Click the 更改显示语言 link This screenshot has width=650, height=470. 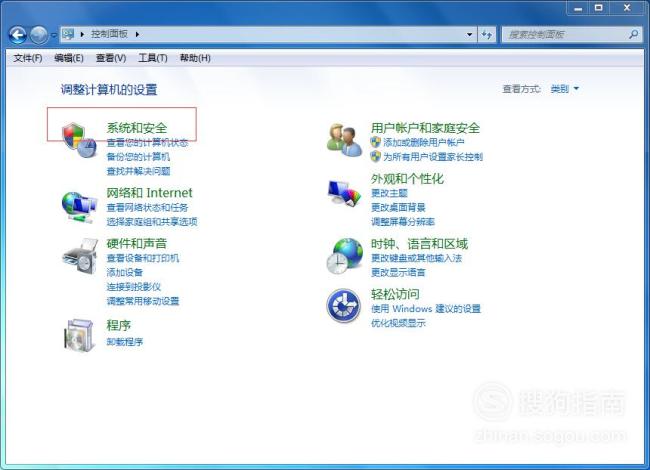[398, 272]
